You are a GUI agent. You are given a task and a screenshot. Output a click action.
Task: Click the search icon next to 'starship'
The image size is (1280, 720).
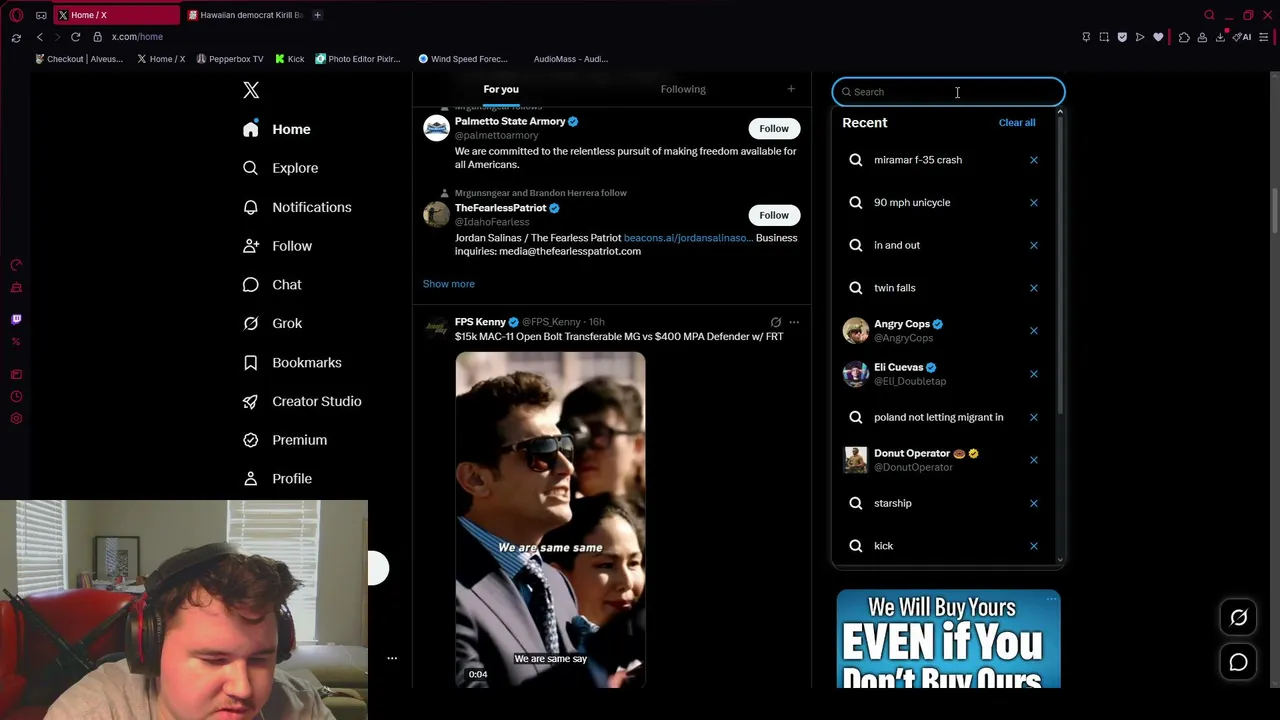point(856,503)
